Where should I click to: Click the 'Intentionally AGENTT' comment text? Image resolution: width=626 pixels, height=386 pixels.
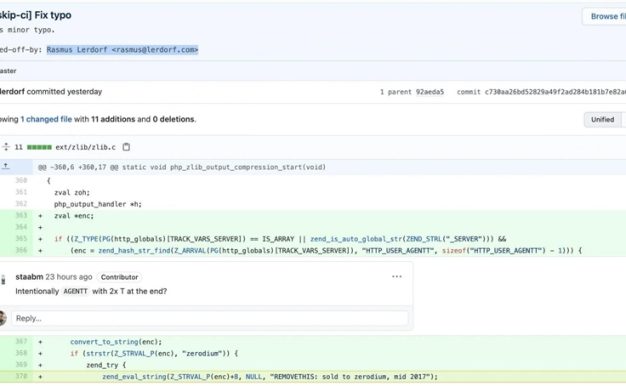pyautogui.click(x=91, y=291)
